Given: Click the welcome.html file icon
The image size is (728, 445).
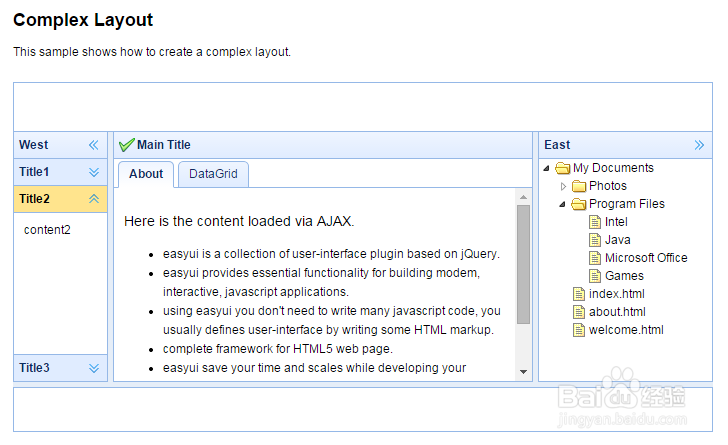Looking at the screenshot, I should tap(579, 330).
